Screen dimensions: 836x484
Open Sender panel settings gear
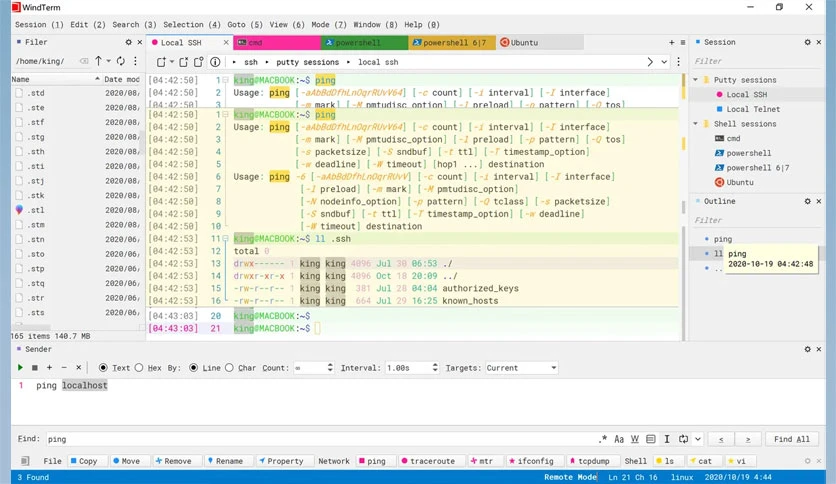coord(808,349)
